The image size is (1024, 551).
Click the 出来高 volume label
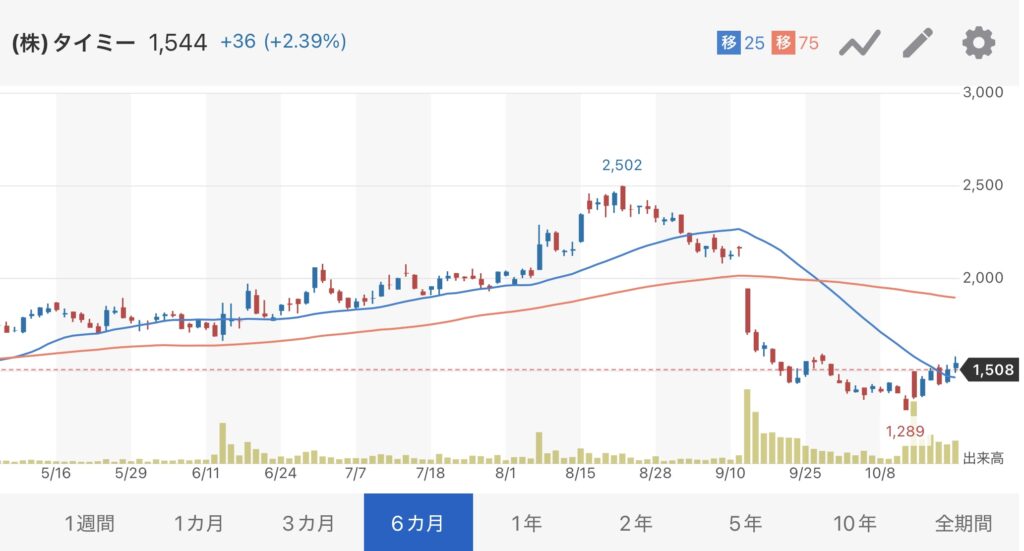click(984, 459)
